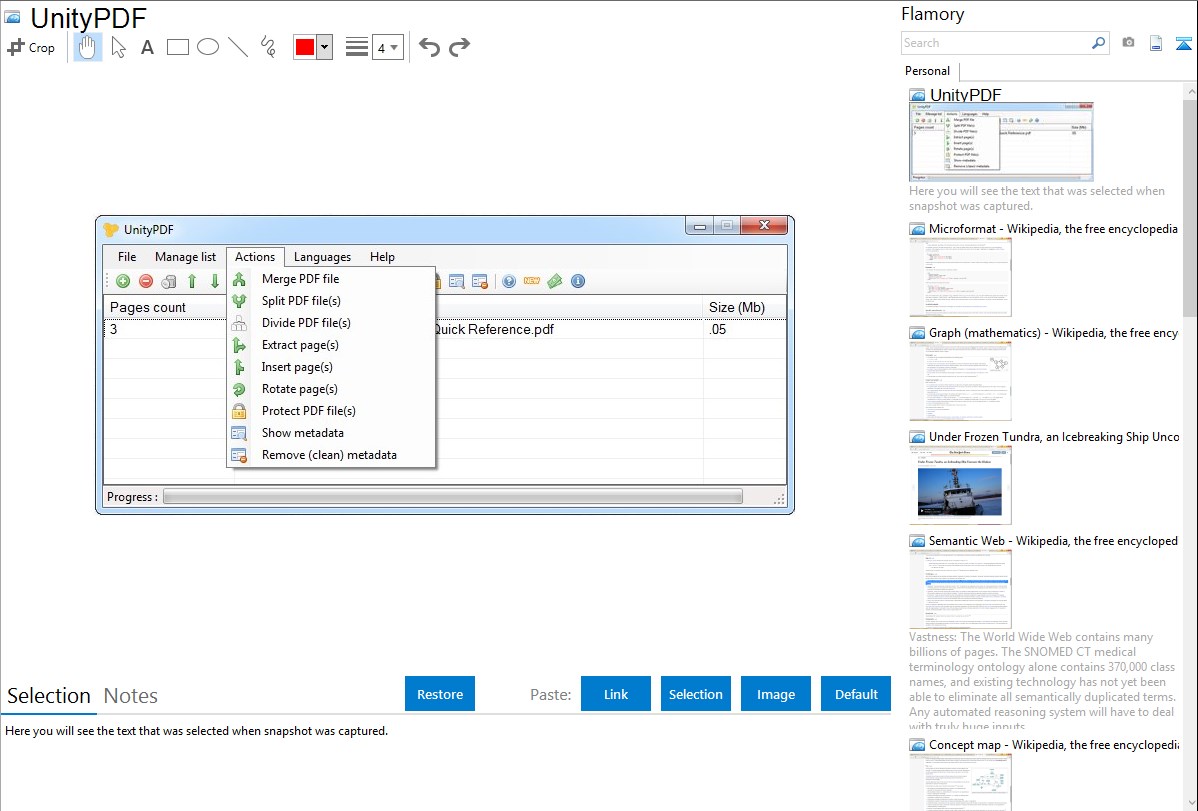Open the Personal tab
Screen dimensions: 1198x811
tap(927, 71)
